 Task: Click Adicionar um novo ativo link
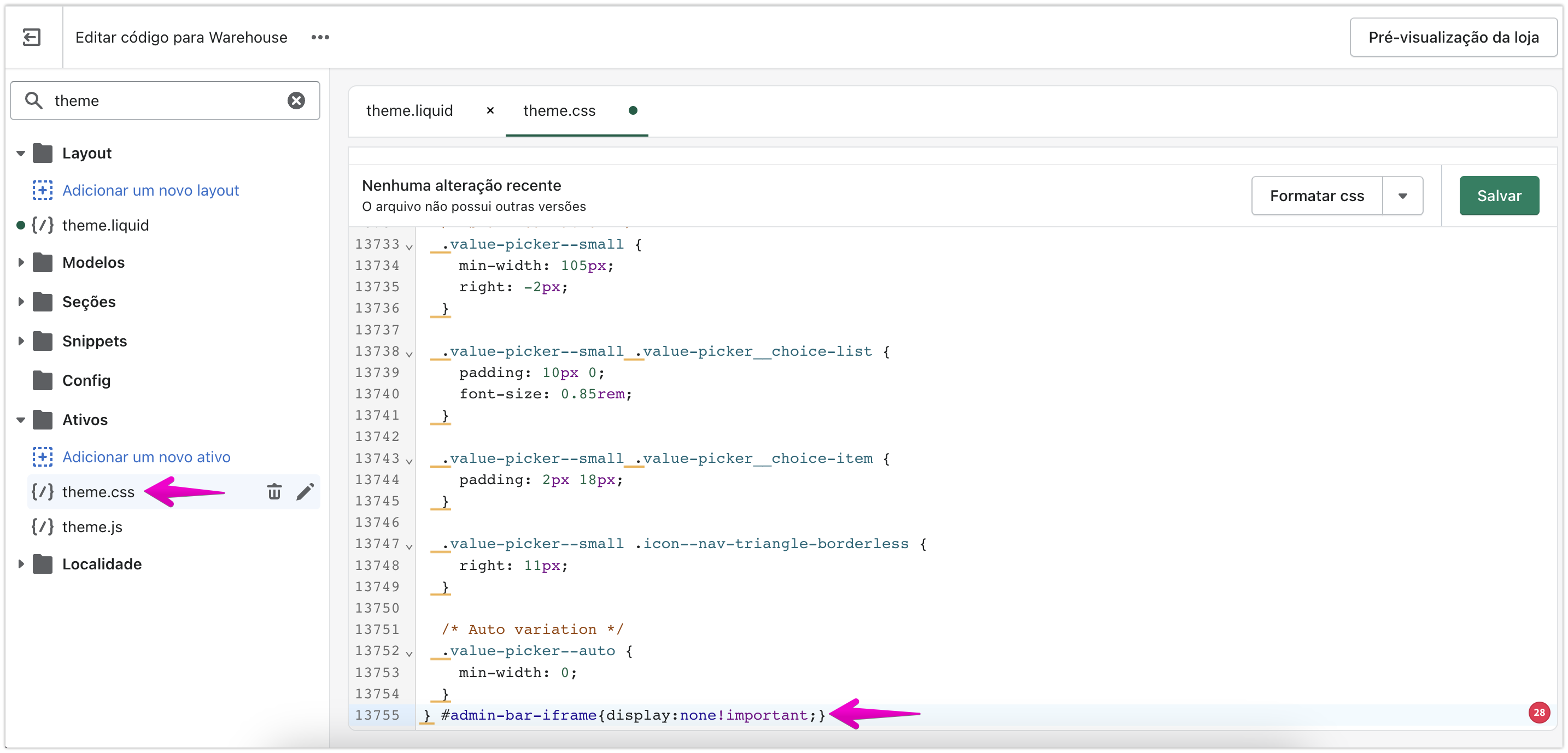coord(146,457)
